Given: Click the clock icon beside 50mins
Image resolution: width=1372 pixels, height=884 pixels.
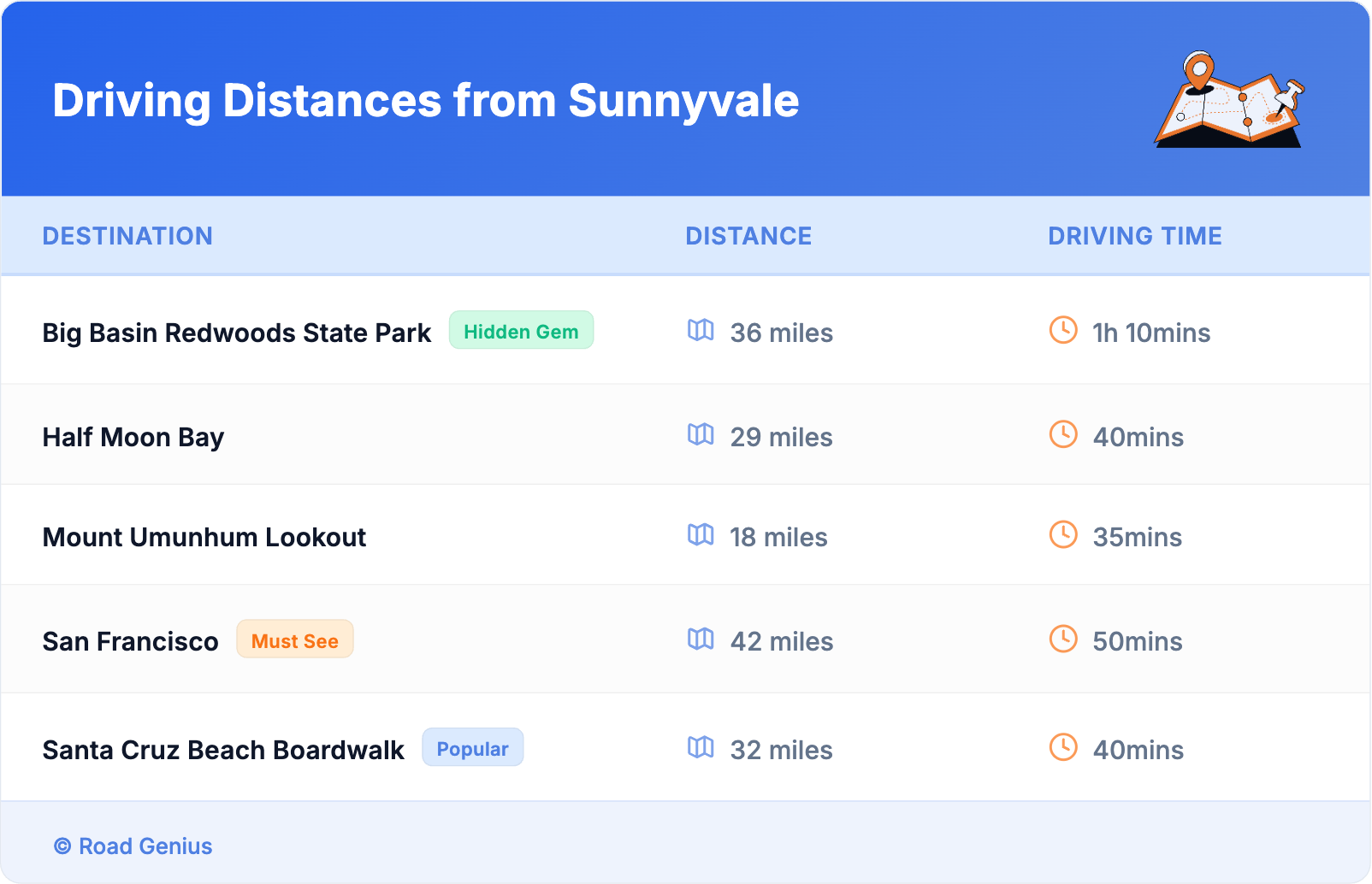Looking at the screenshot, I should (x=1063, y=639).
